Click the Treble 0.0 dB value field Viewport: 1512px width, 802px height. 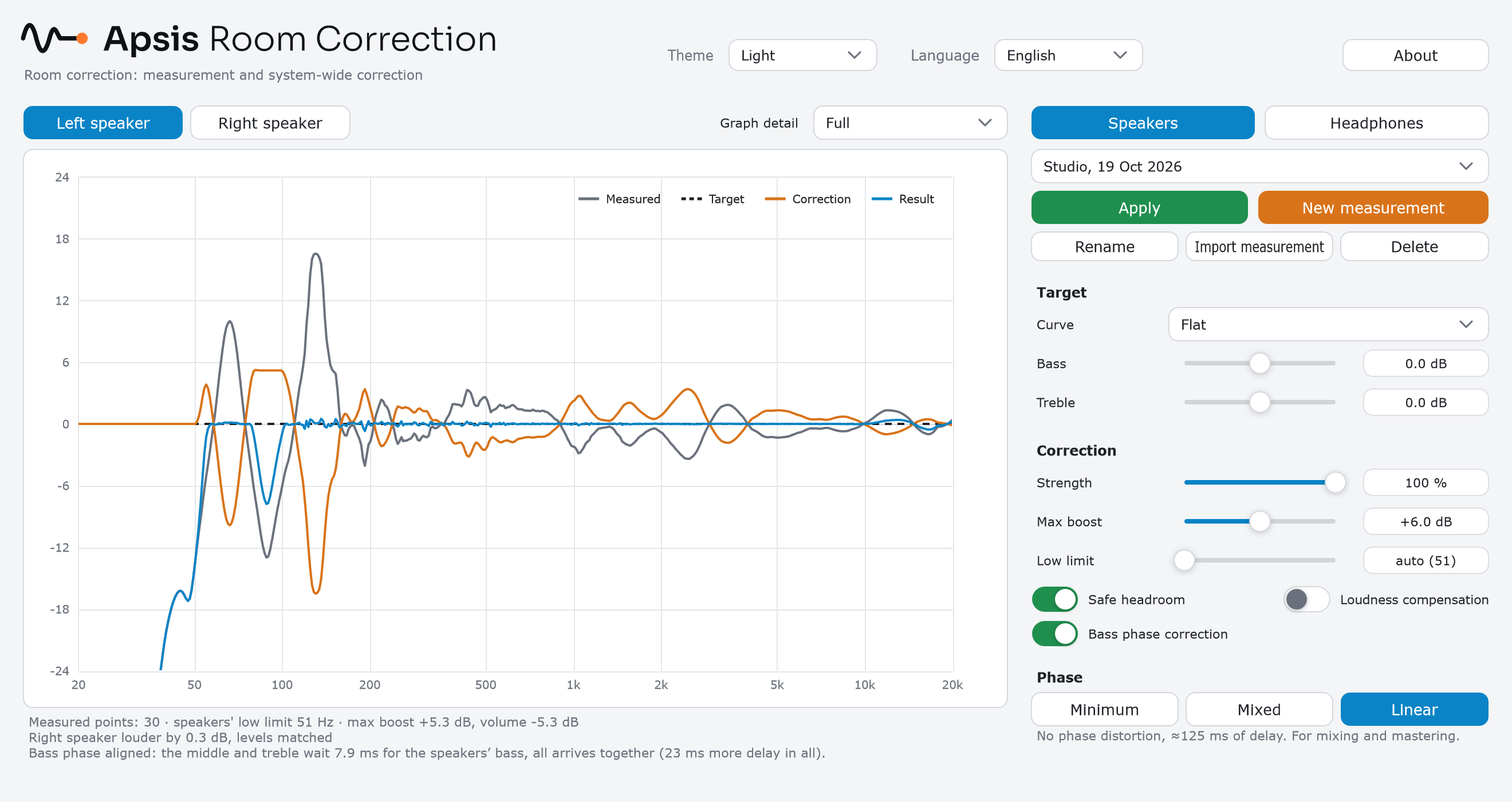point(1425,402)
